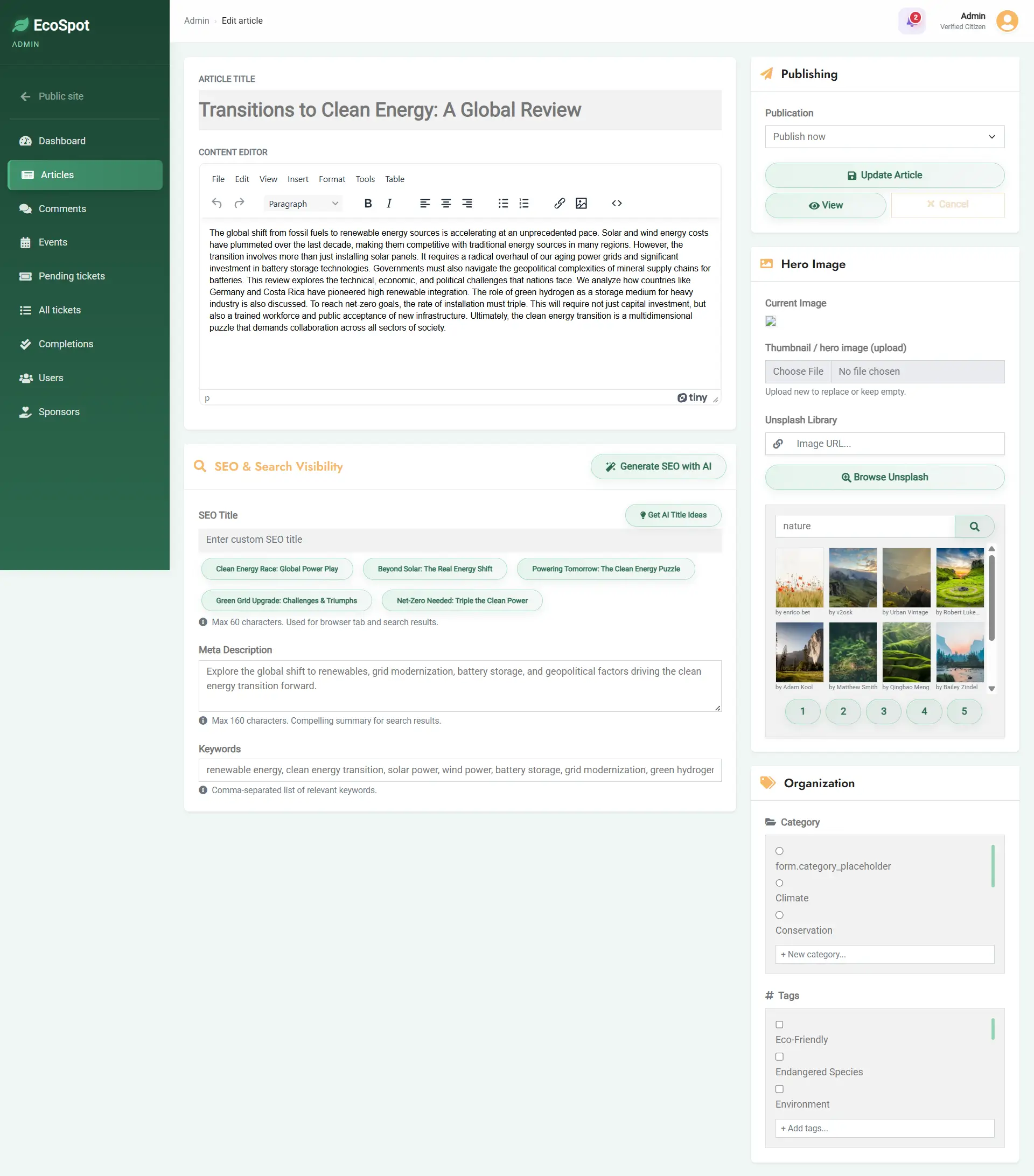Click the Unsplash results scrollbar down arrow
Image resolution: width=1034 pixels, height=1176 pixels.
(x=991, y=688)
